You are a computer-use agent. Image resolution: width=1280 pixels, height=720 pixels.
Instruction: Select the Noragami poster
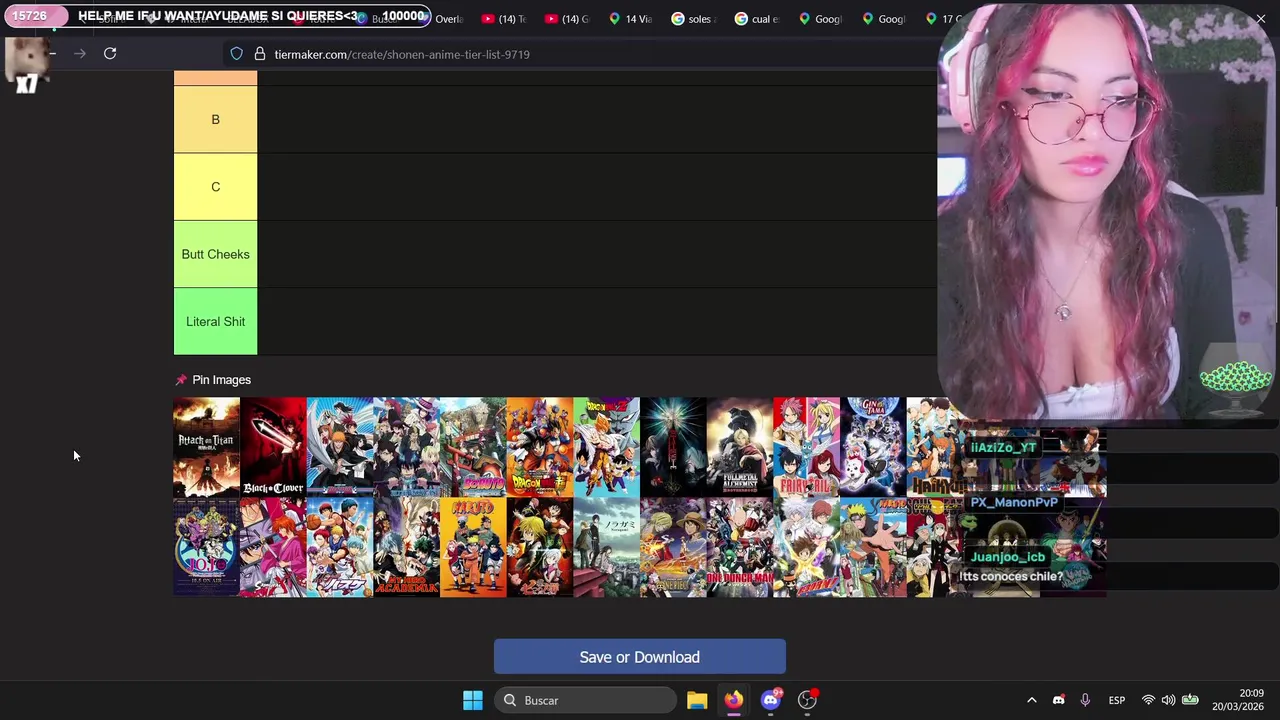coord(606,547)
